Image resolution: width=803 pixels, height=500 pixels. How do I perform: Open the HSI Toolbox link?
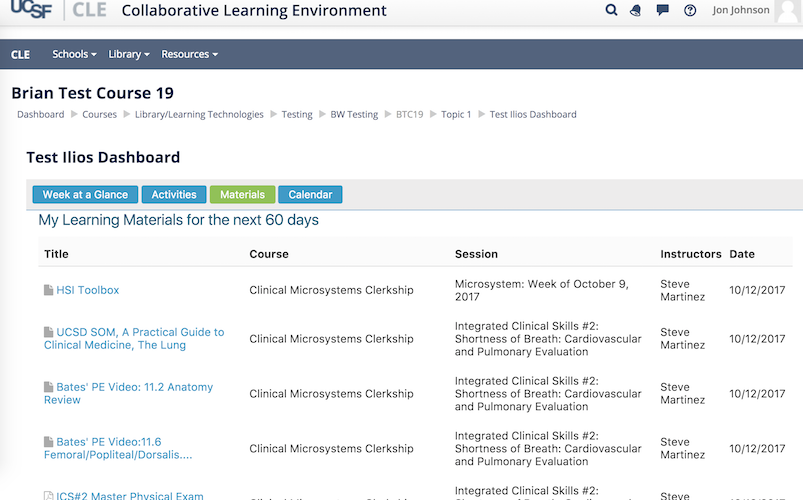click(87, 291)
